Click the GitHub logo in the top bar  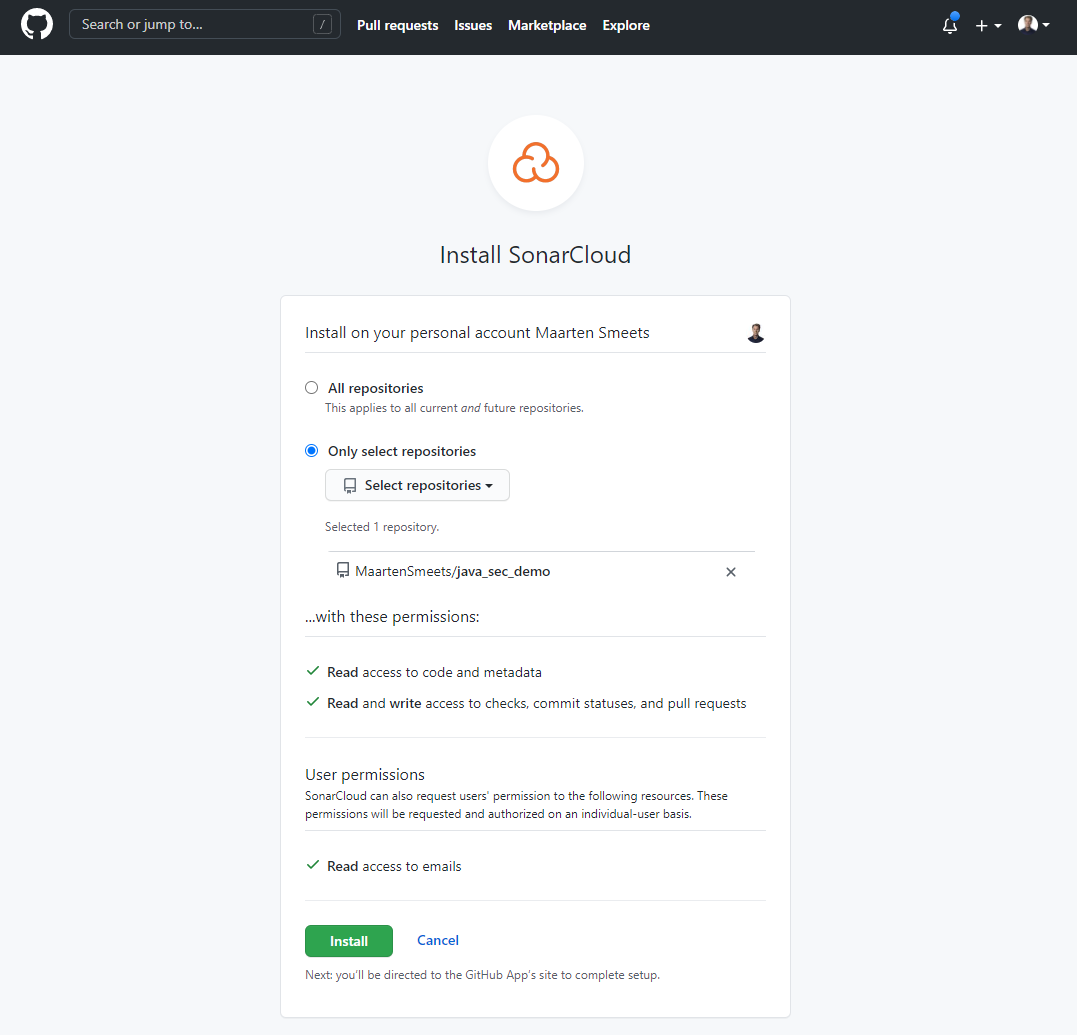[x=36, y=24]
